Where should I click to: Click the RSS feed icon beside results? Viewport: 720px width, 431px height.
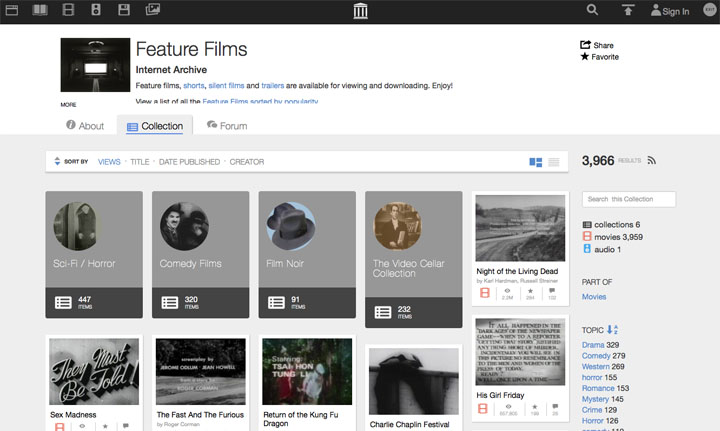pyautogui.click(x=652, y=160)
